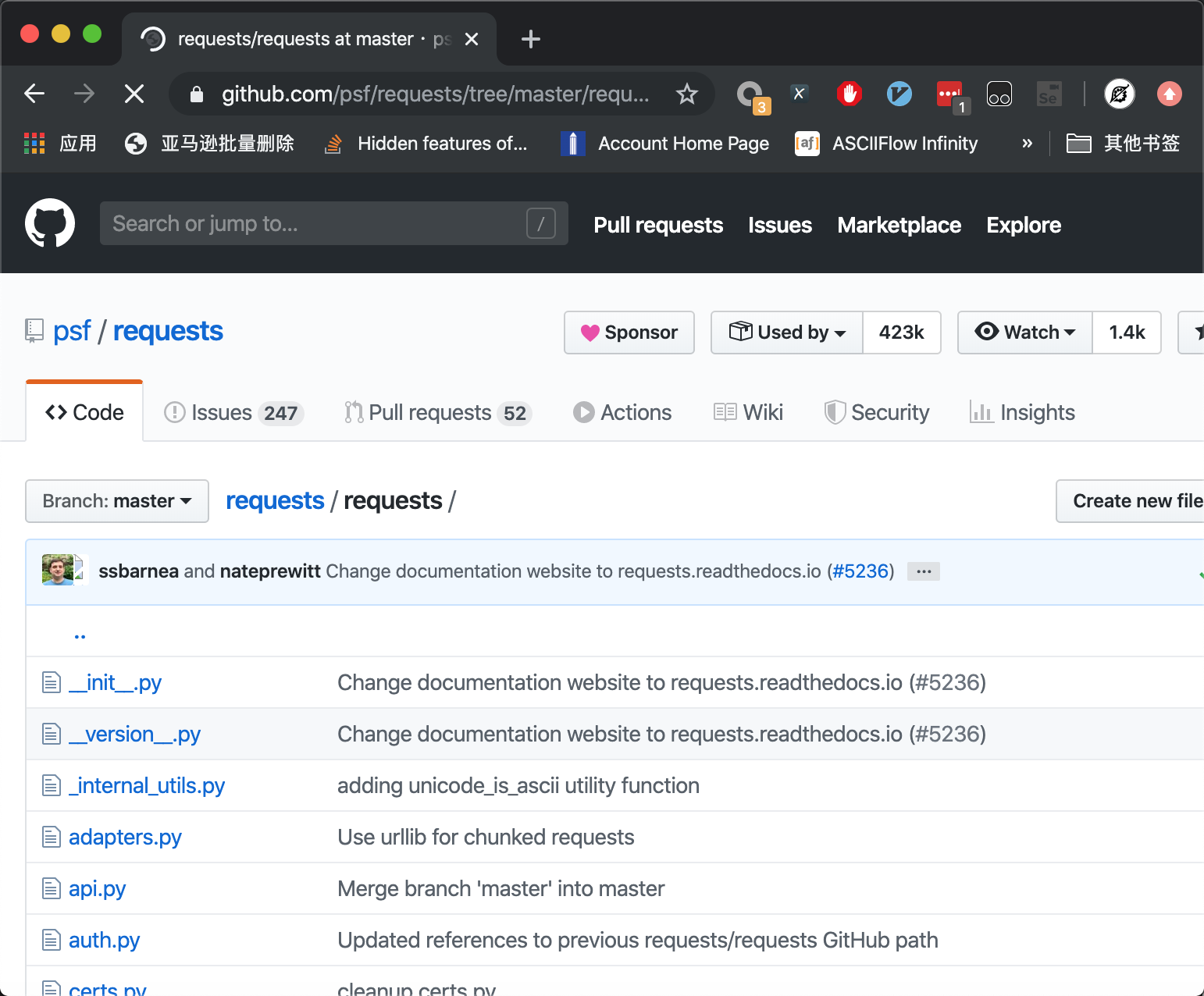Click the requests breadcrumb root link
1204x996 pixels.
click(275, 501)
